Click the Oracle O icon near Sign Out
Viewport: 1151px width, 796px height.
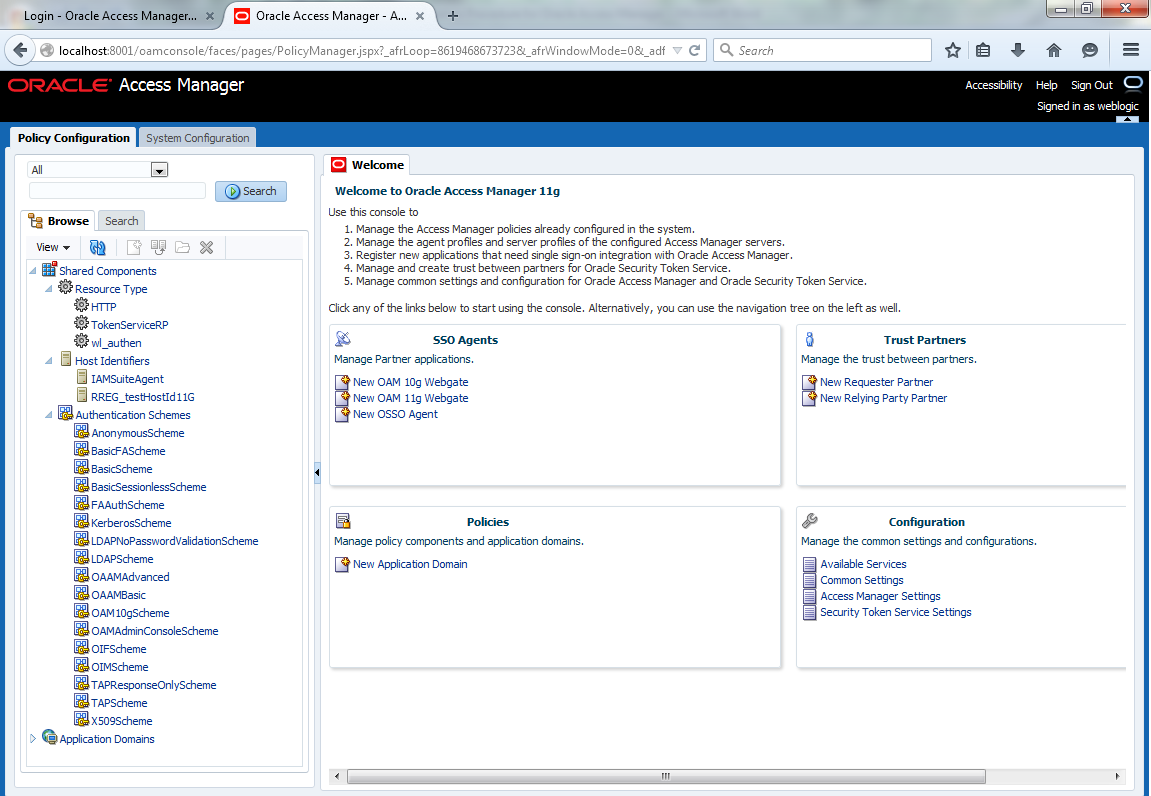[x=1133, y=83]
